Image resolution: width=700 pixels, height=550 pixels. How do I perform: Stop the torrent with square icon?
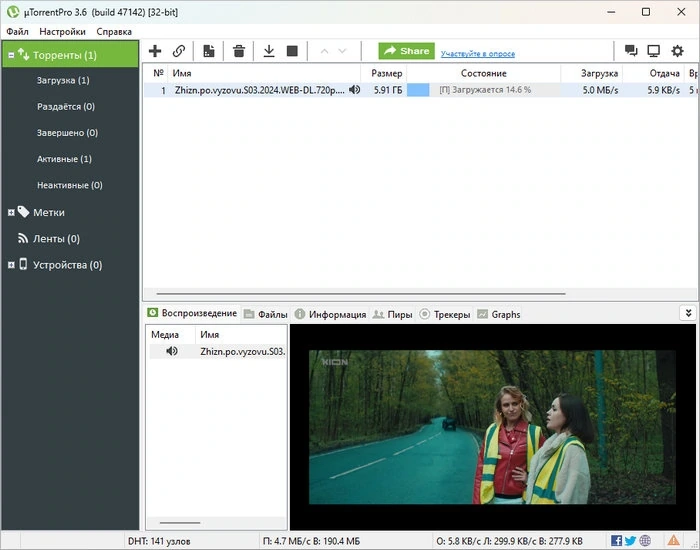(x=292, y=51)
